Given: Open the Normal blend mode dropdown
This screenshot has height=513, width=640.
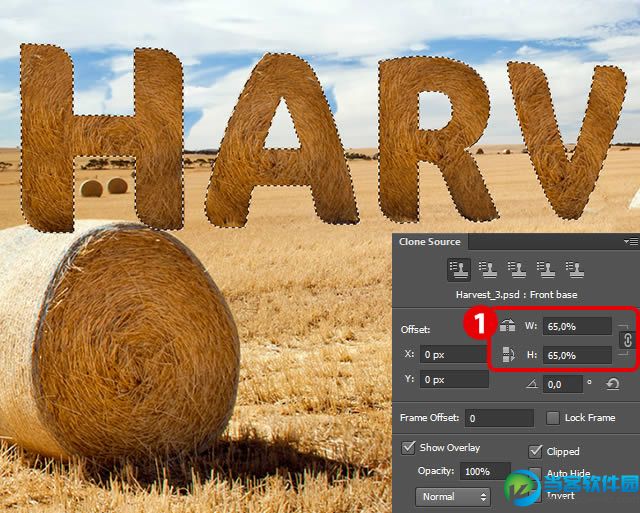Looking at the screenshot, I should 453,497.
